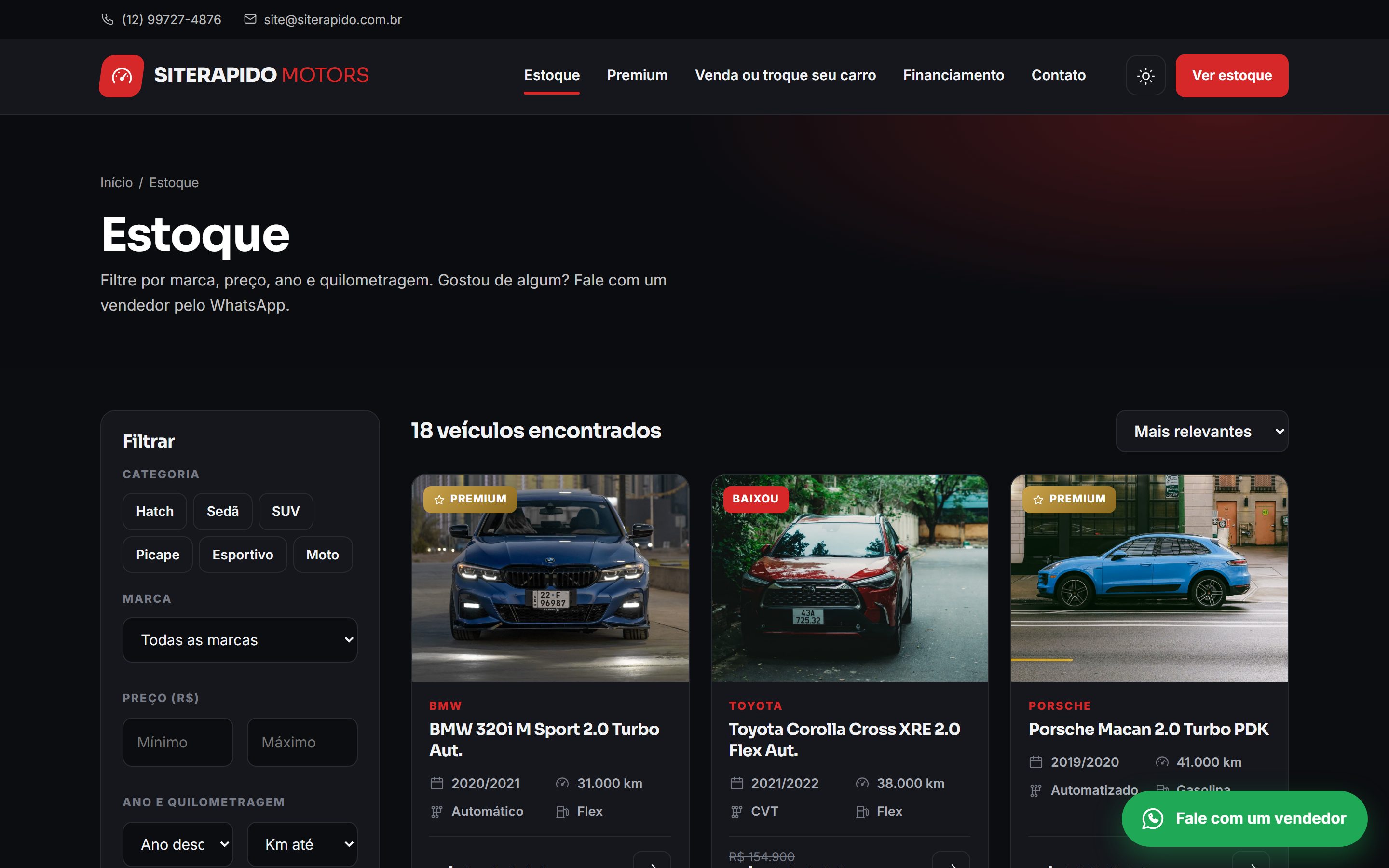Open BMW 320i M Sport title link
1389x868 pixels.
[x=545, y=740]
